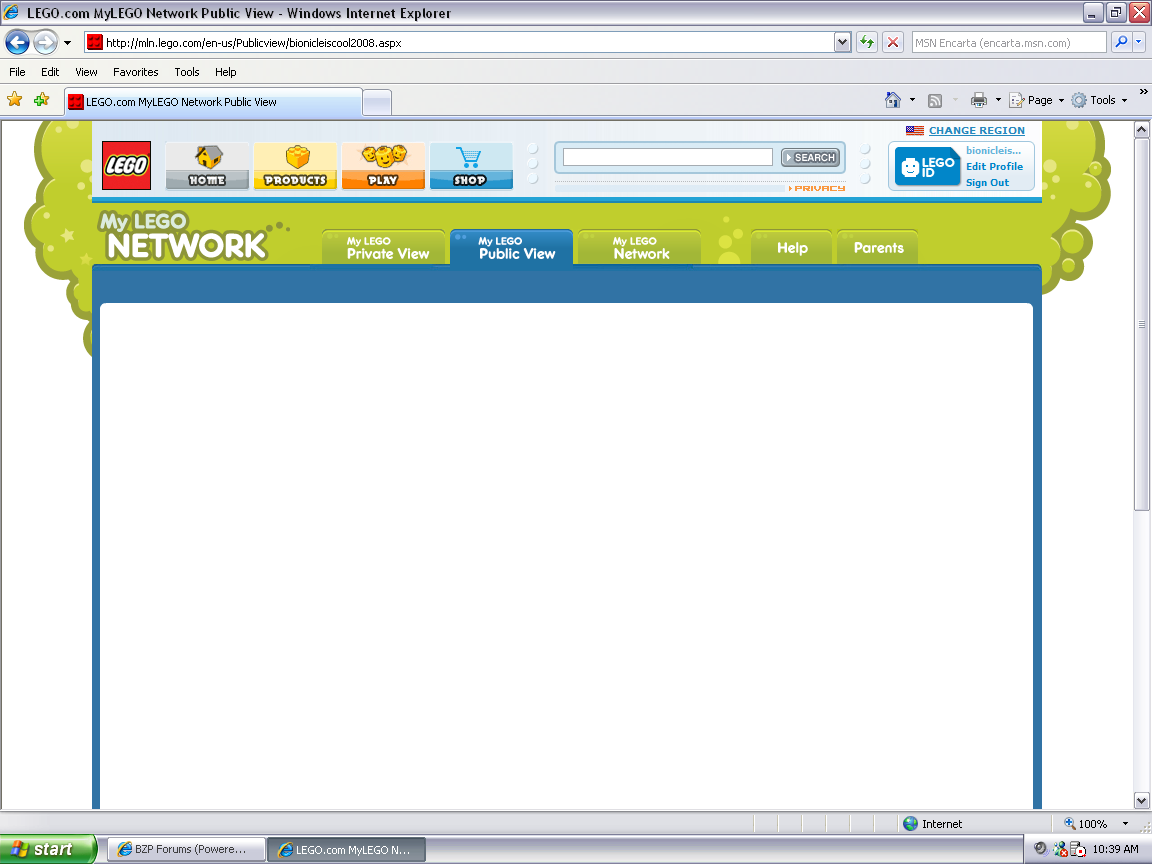Click the vertical scrollbar thumb
Image resolution: width=1152 pixels, height=864 pixels.
click(x=1141, y=324)
